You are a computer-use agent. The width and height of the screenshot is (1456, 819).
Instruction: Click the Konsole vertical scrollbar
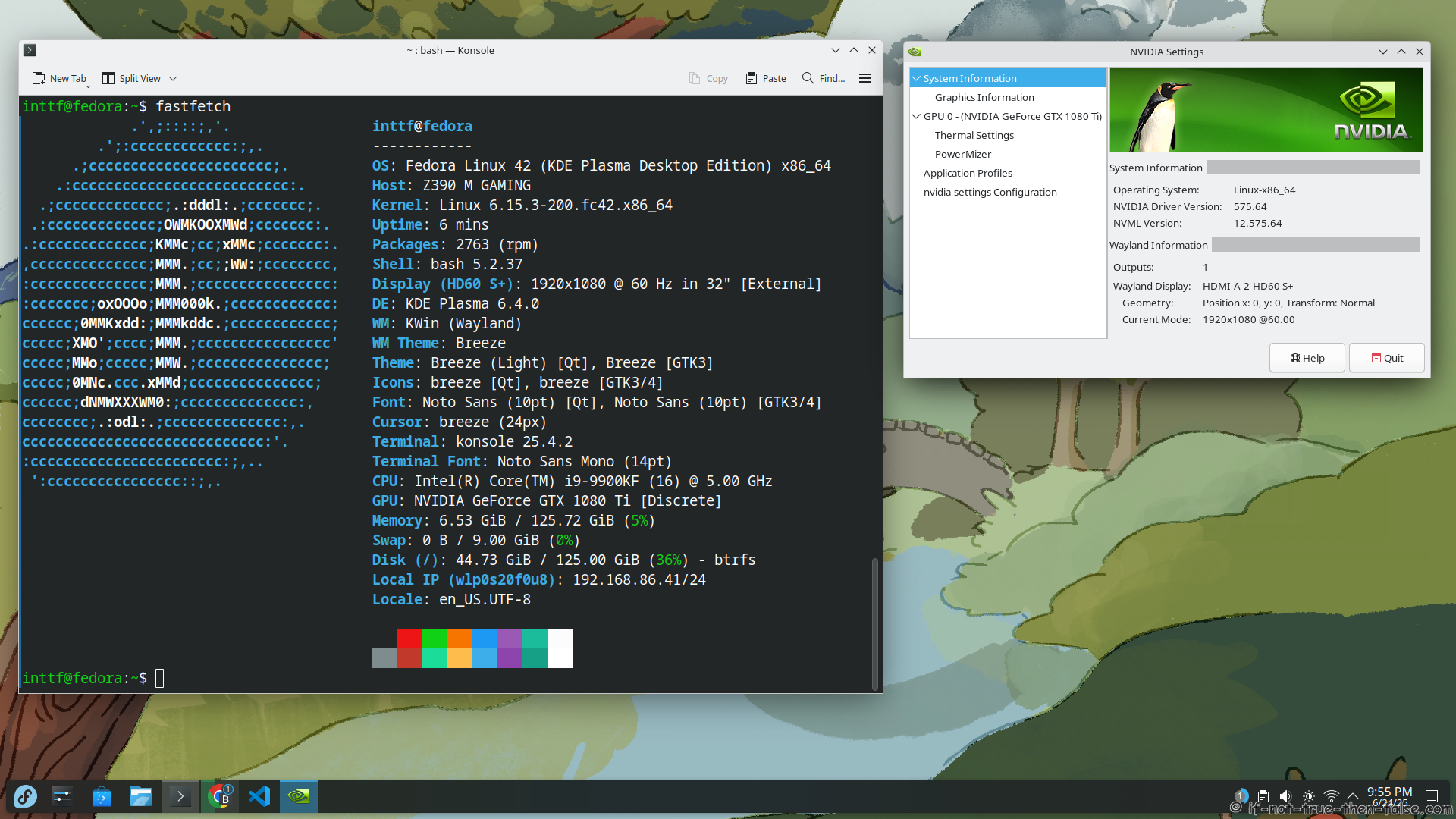pyautogui.click(x=874, y=623)
